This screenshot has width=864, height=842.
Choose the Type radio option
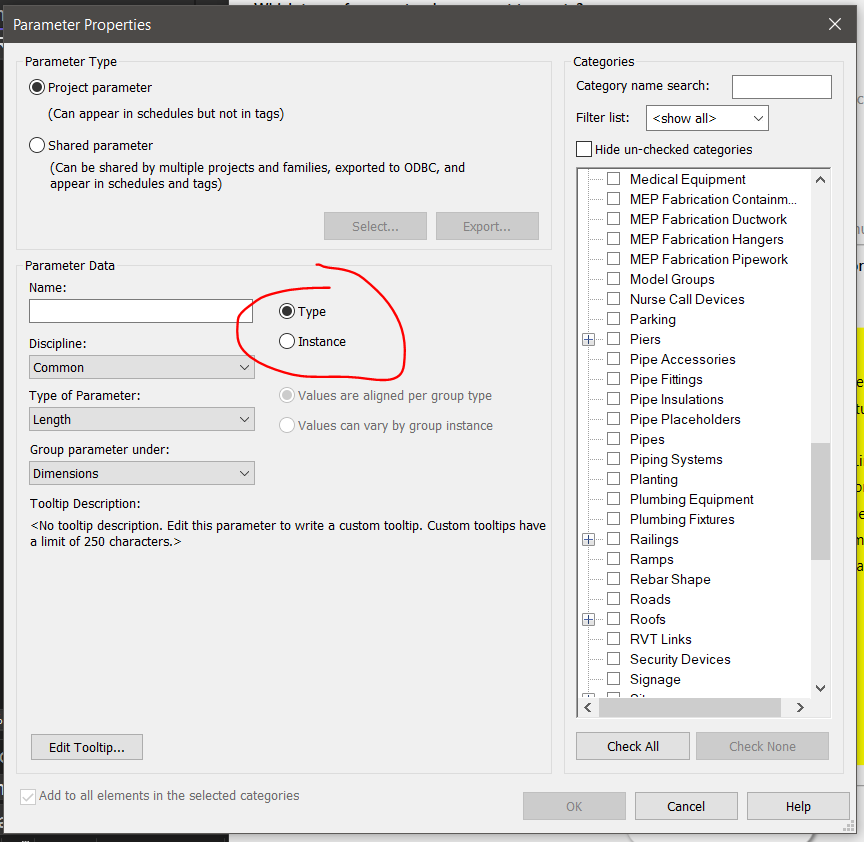[287, 311]
